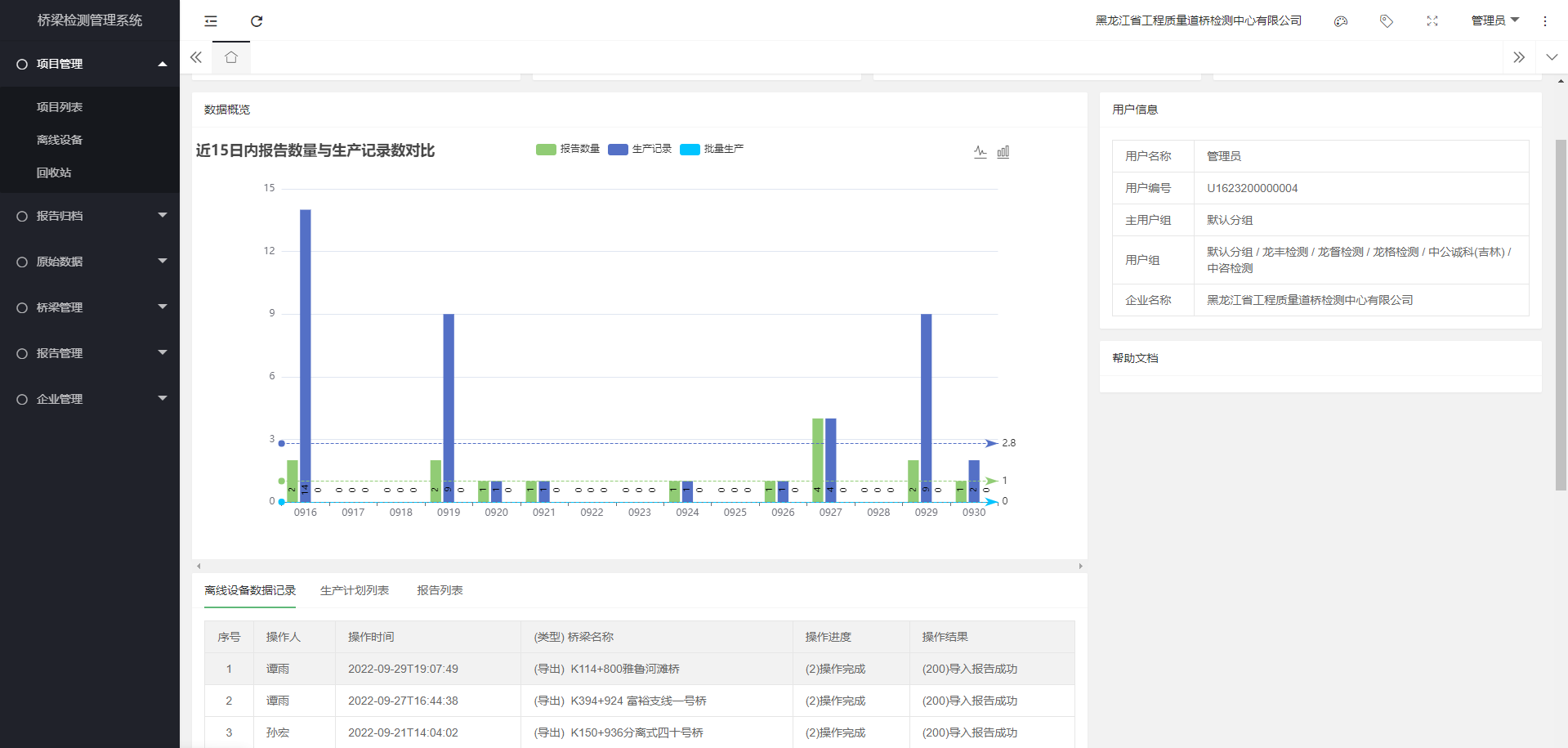Image resolution: width=1568 pixels, height=748 pixels.
Task: Collapse the sidebar with the menu-fold icon
Action: point(211,21)
